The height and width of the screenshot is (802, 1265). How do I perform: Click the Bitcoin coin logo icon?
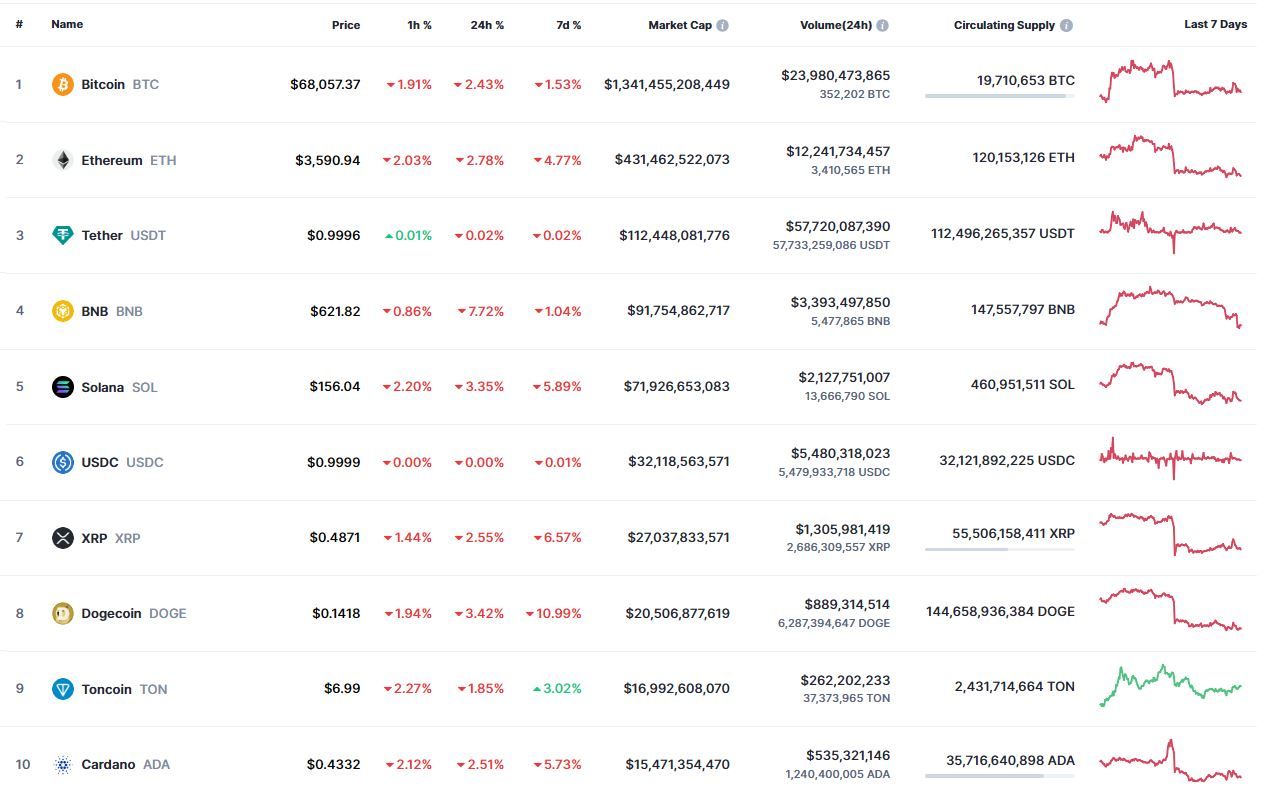click(63, 84)
